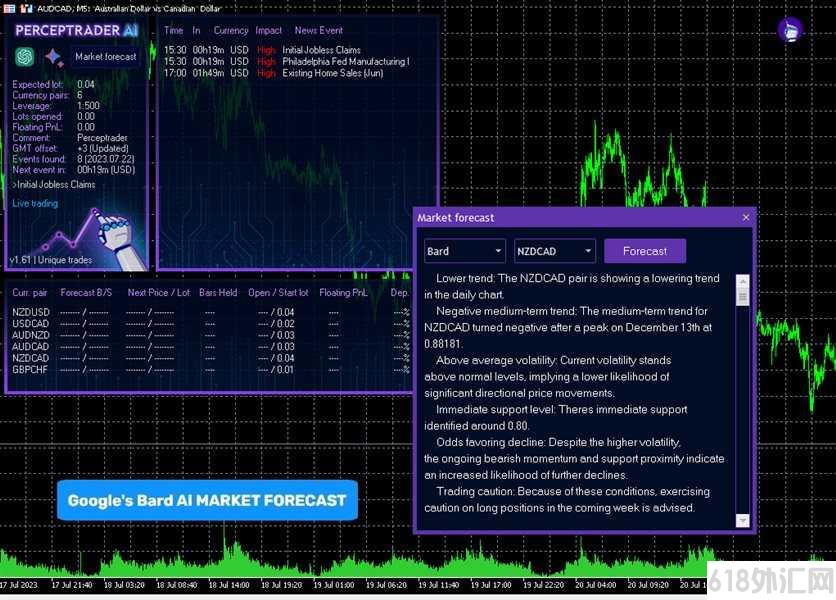
Task: Click the Google's Bard AI MARKET FORECAST banner
Action: (207, 500)
